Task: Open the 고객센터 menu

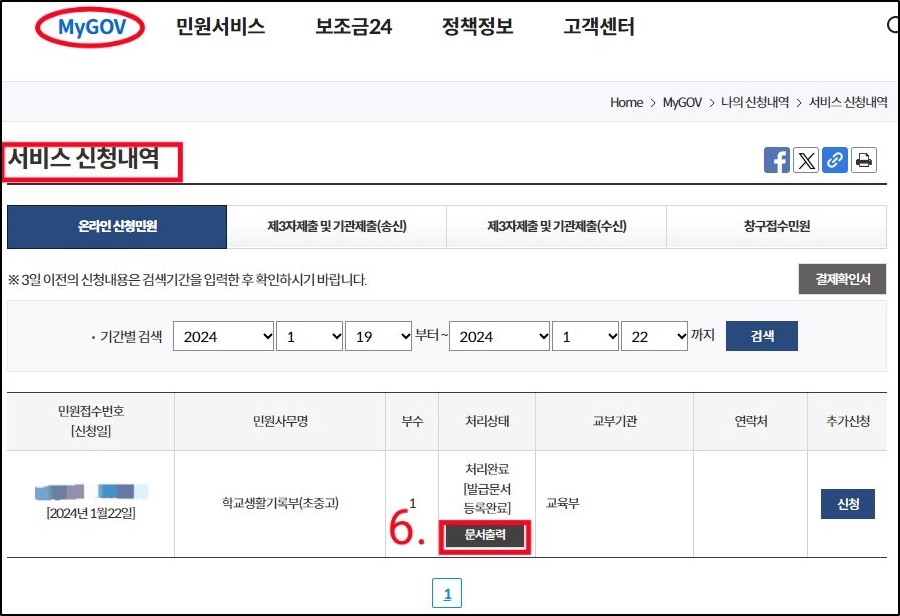Action: point(599,27)
